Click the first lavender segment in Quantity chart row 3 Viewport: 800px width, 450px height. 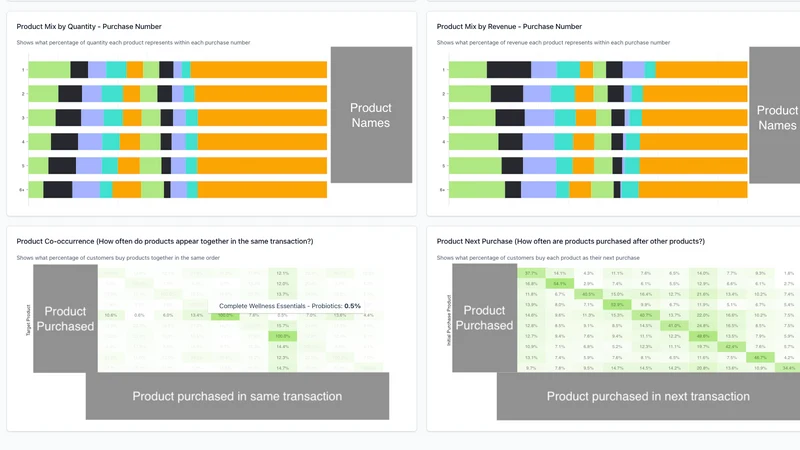pos(92,118)
